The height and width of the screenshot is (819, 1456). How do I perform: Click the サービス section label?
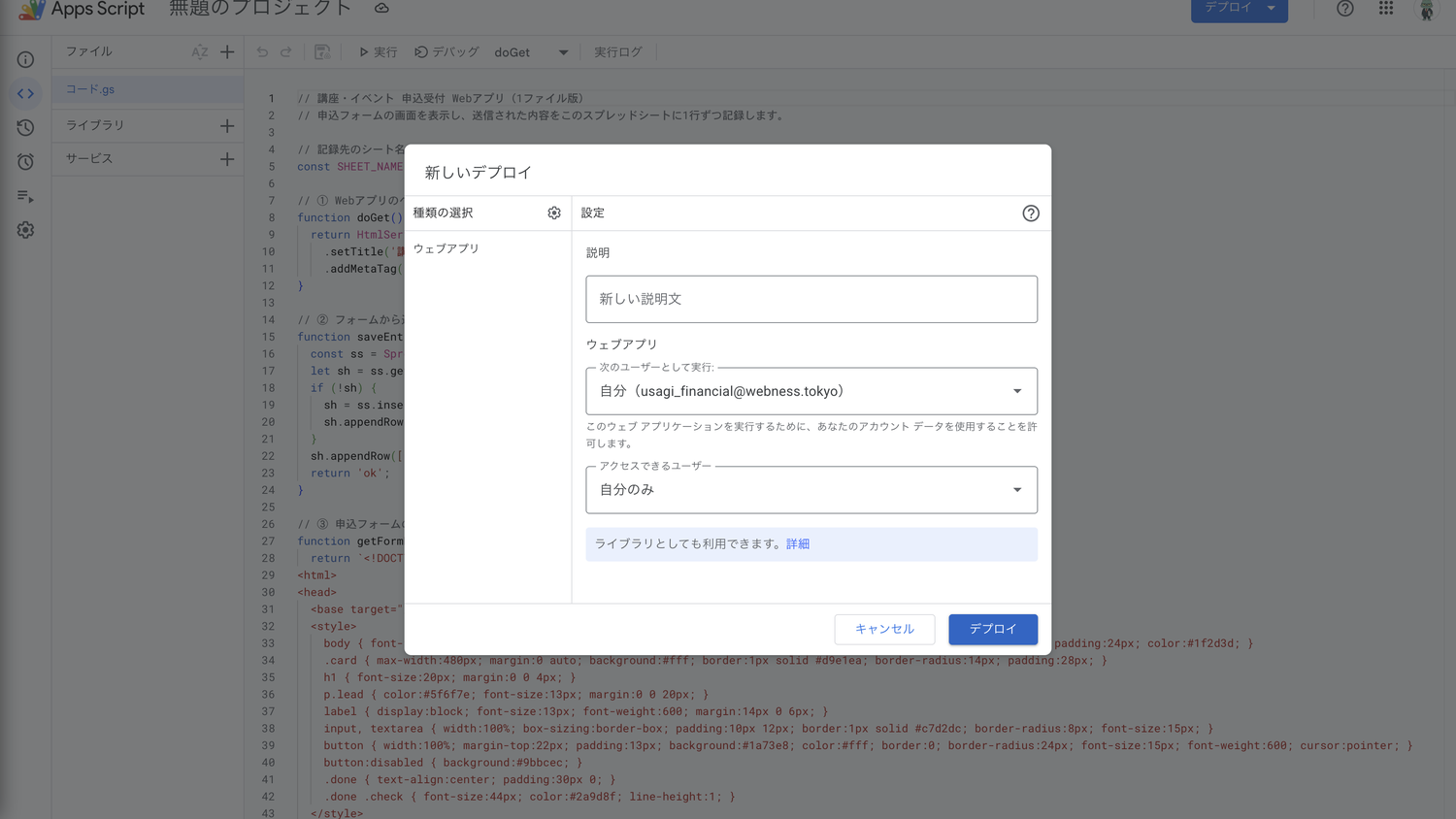(x=89, y=159)
